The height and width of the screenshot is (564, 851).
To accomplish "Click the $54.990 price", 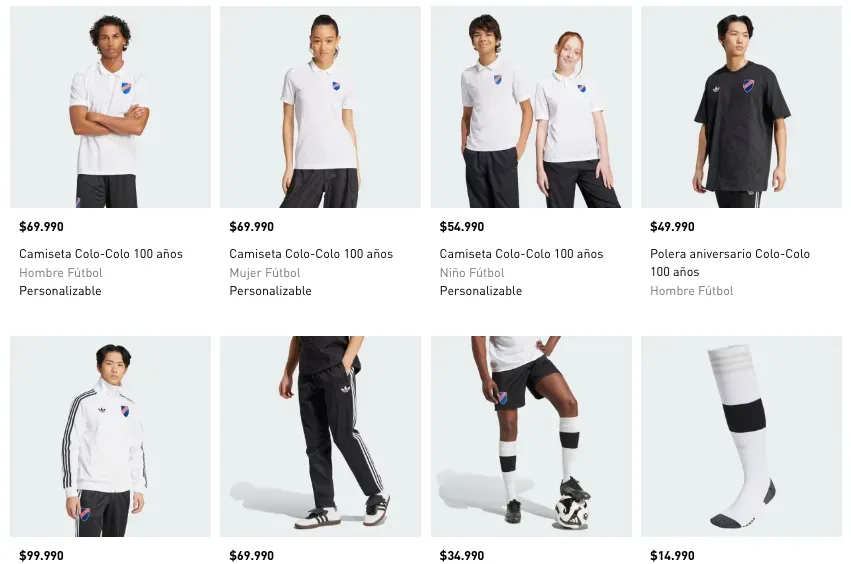I will 462,227.
